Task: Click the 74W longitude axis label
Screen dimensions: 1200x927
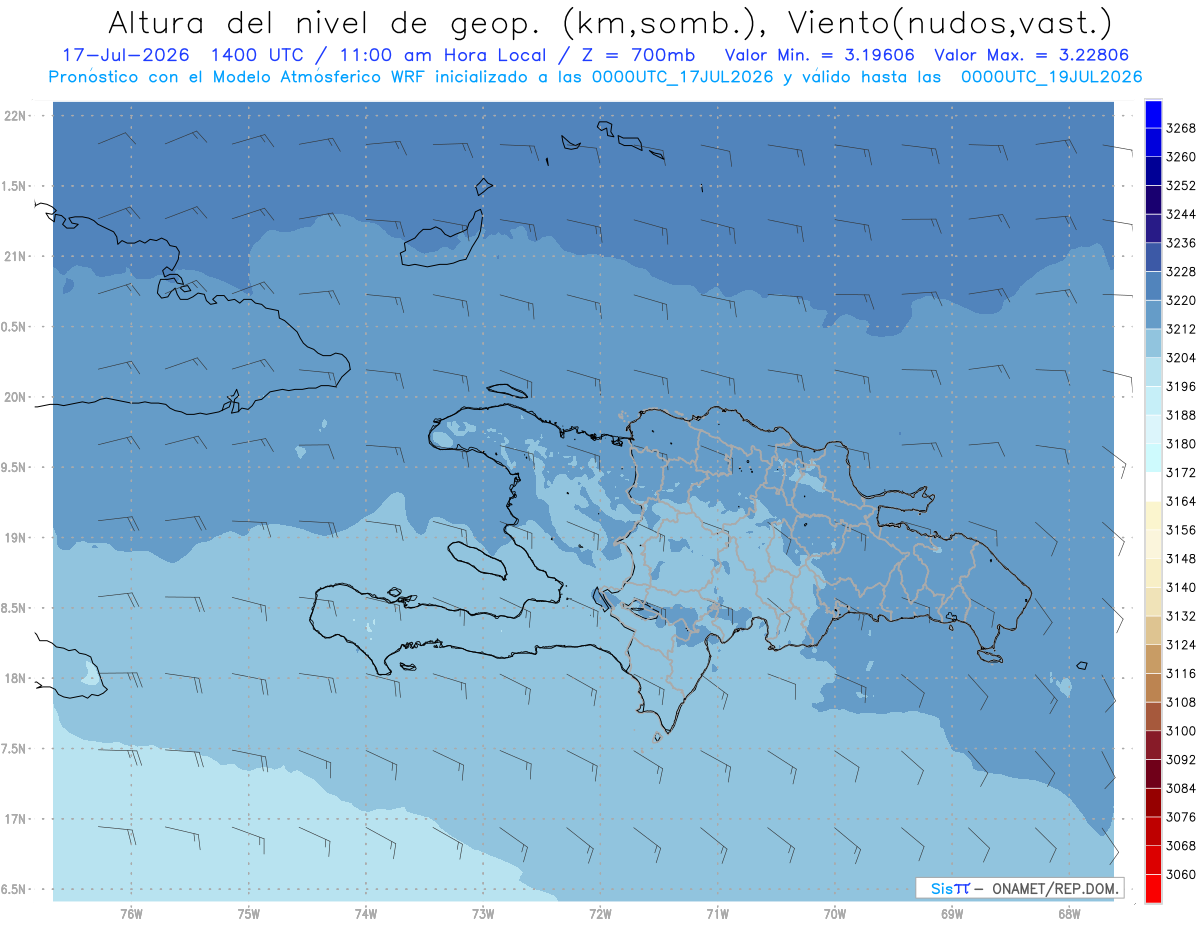Action: pyautogui.click(x=366, y=914)
